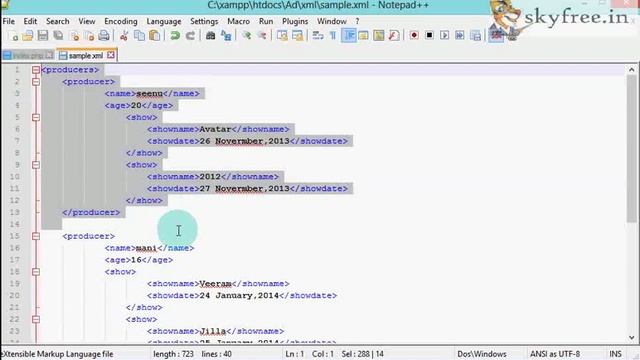
Task: Close the sample.xml tab
Action: click(x=111, y=55)
